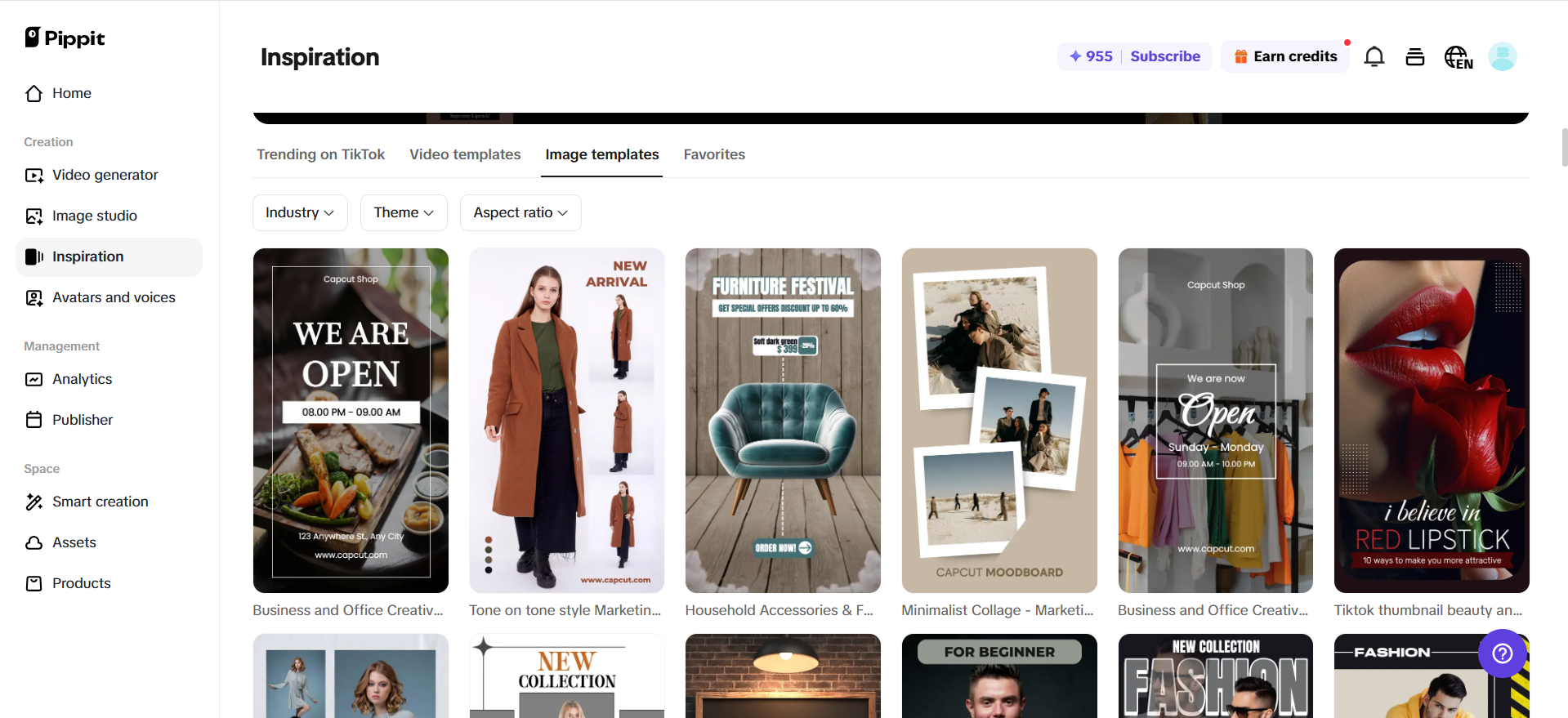Screen dimensions: 1568x718
Task: Switch to the Video templates tab
Action: click(x=465, y=154)
